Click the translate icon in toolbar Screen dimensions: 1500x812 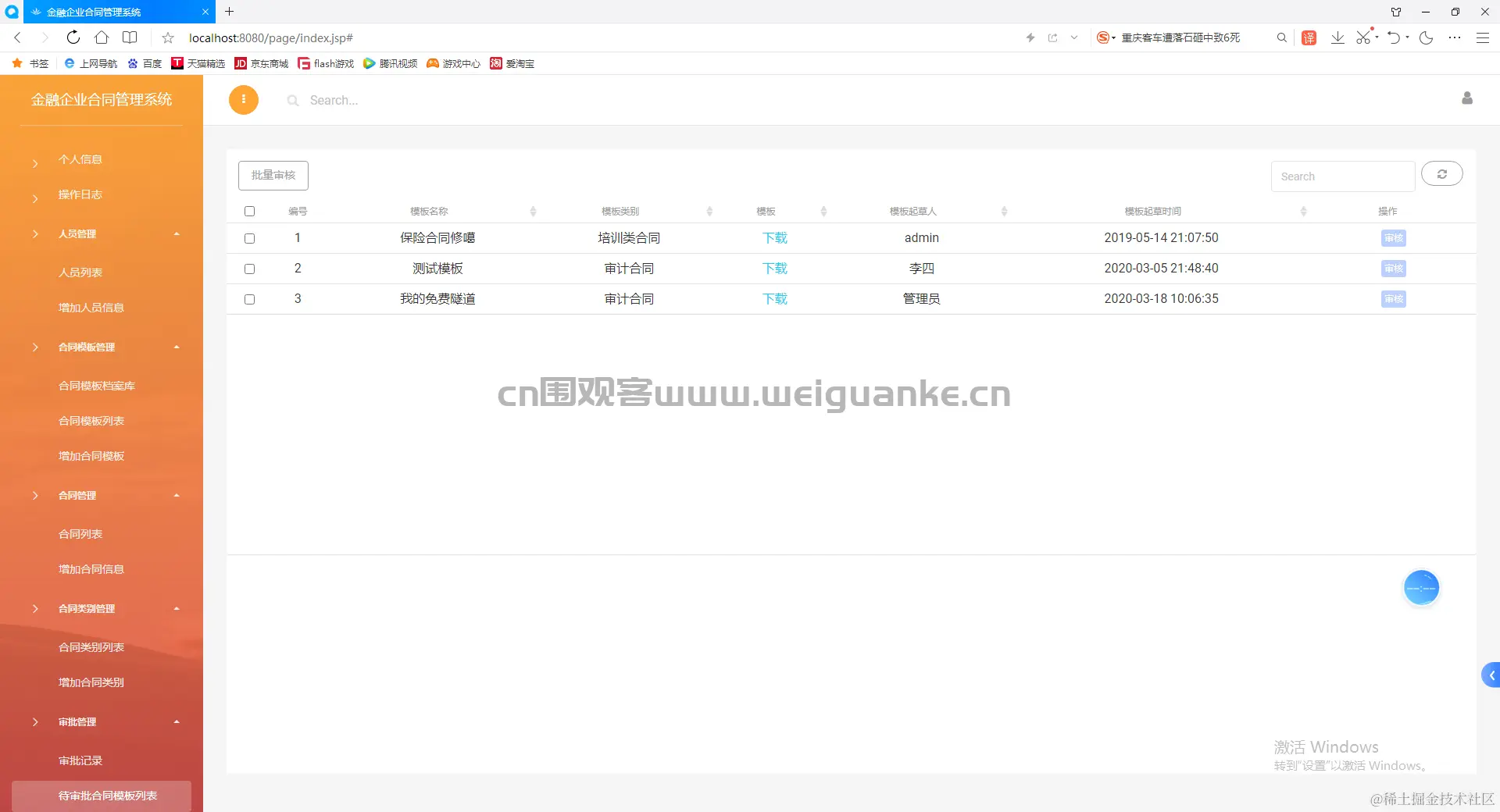(x=1309, y=37)
